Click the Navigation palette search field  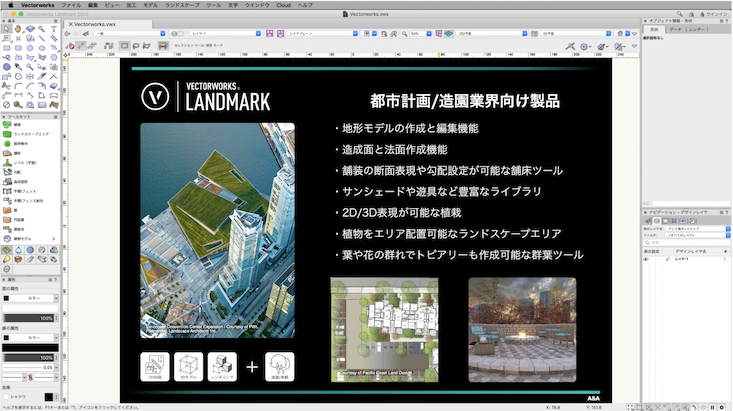click(686, 243)
